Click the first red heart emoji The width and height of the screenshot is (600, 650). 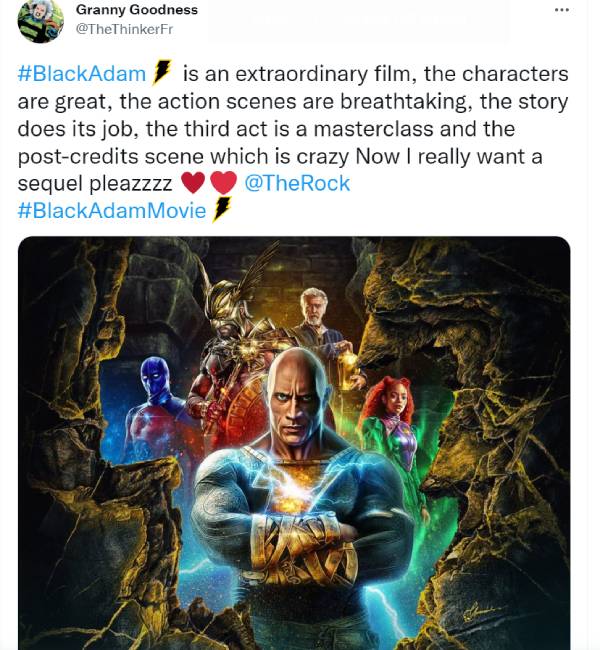[x=193, y=183]
